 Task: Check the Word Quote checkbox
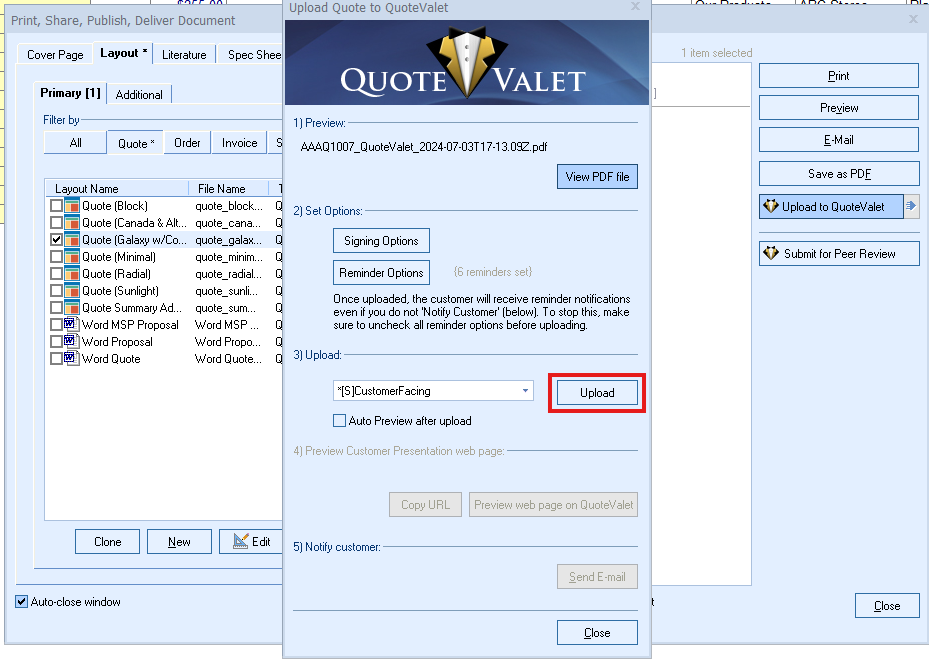click(x=56, y=359)
